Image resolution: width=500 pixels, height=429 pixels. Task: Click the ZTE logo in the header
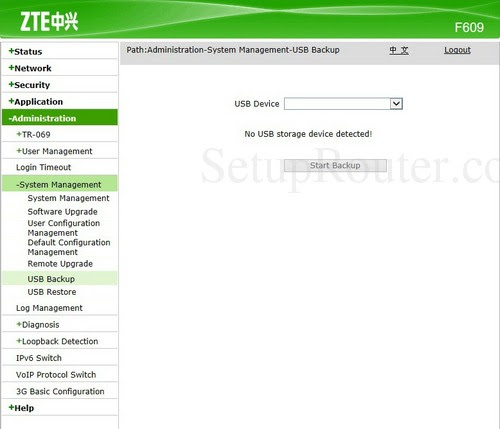[49, 22]
